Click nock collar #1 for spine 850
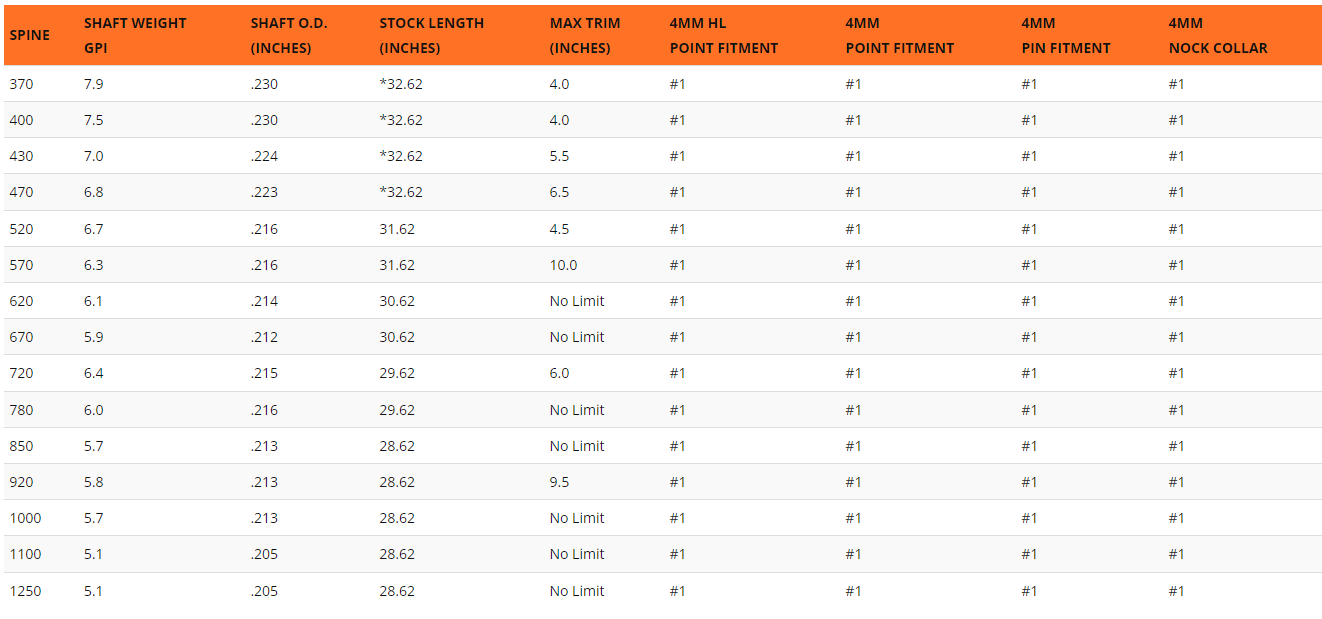This screenshot has height=619, width=1322. click(1176, 446)
